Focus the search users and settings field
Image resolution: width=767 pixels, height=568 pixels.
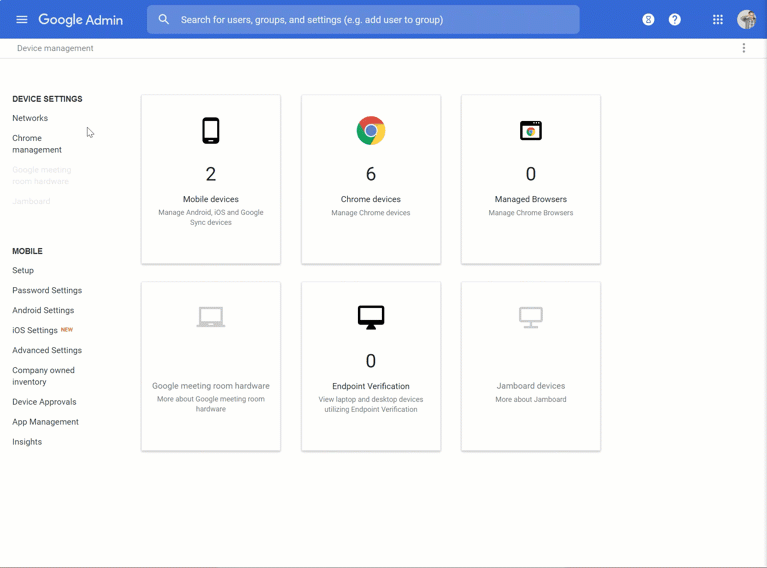click(x=363, y=20)
